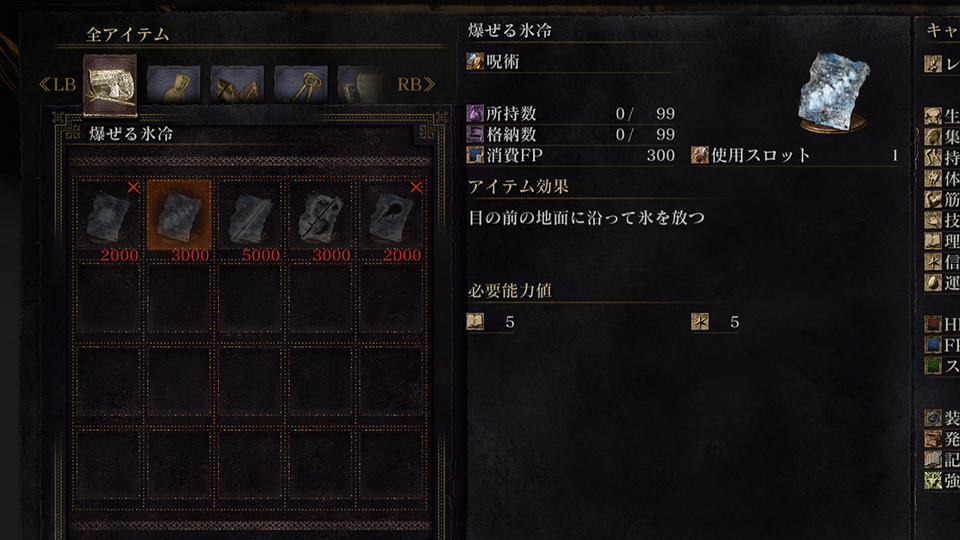
Task: Click the 所持数 held count icon
Action: (475, 113)
